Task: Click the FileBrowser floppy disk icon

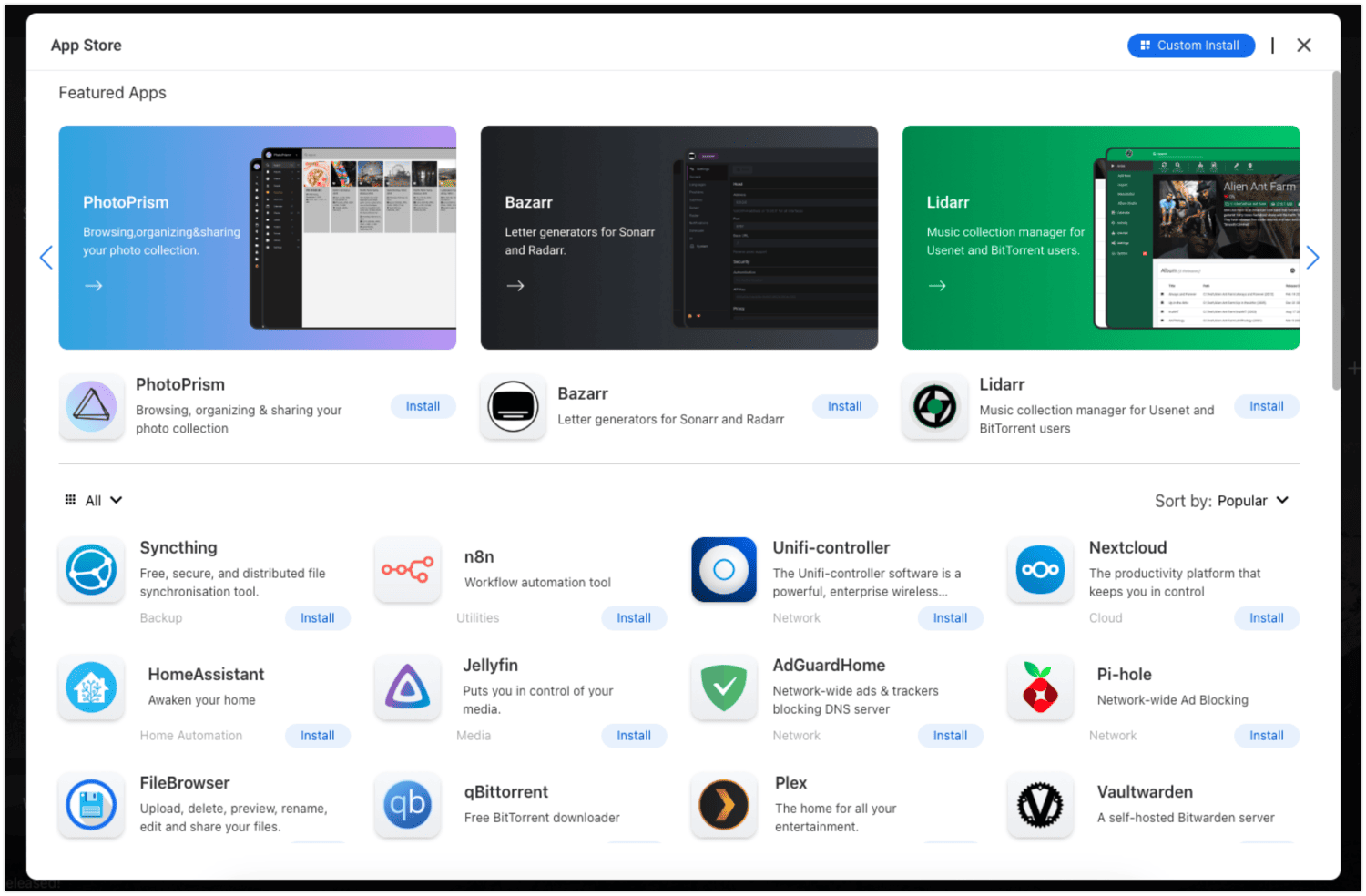Action: (x=91, y=805)
